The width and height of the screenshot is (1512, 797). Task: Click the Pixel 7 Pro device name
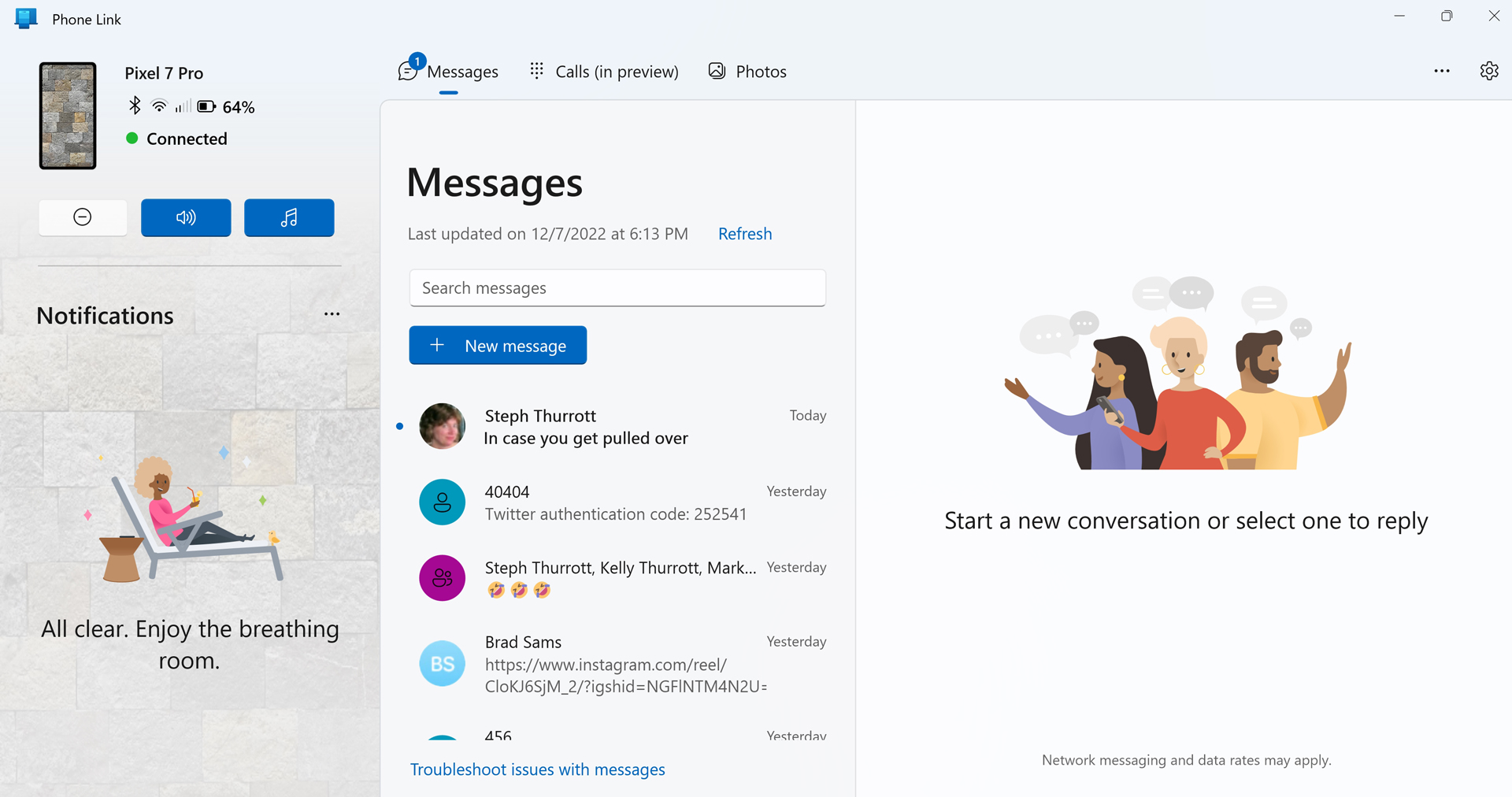click(x=164, y=73)
